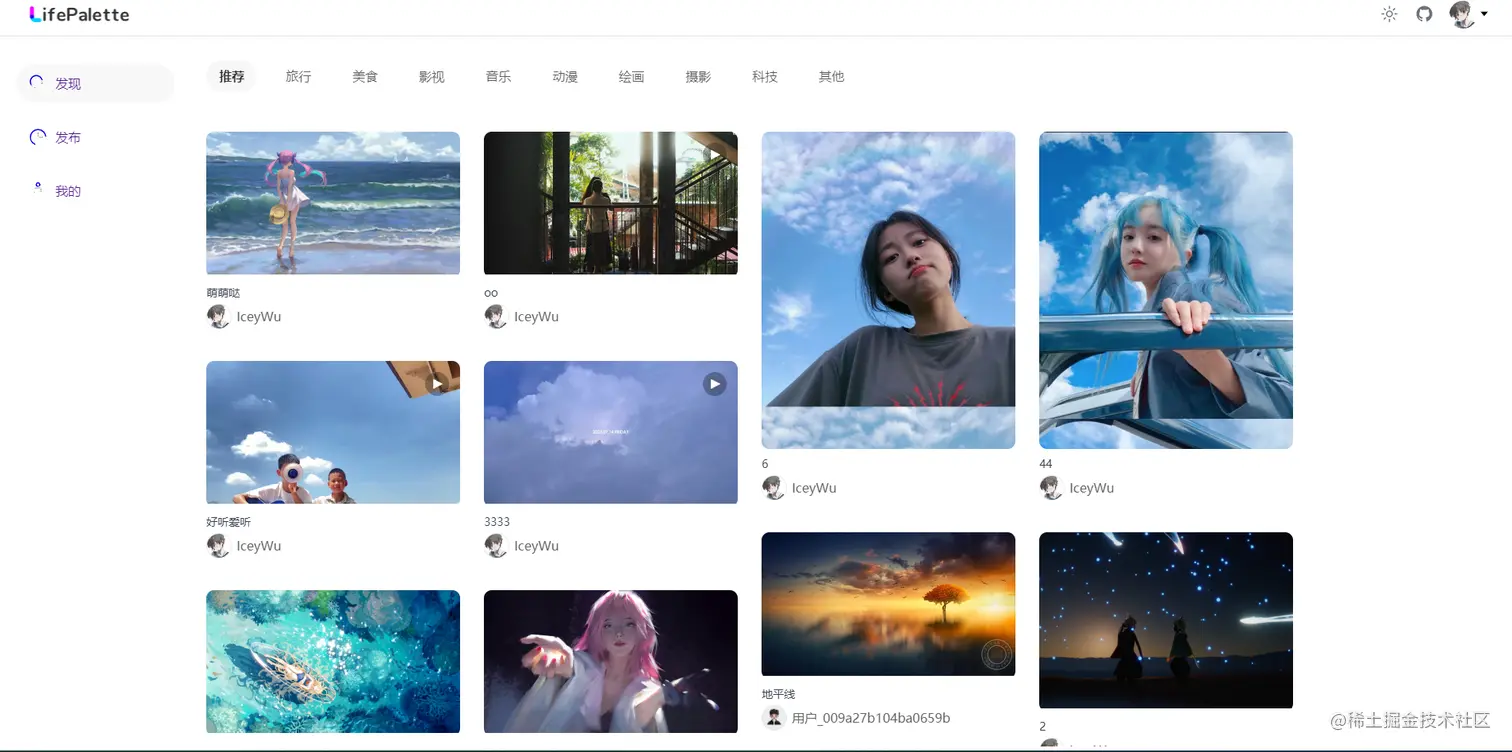Select the 旅行 category tab
The height and width of the screenshot is (752, 1512).
coord(298,76)
